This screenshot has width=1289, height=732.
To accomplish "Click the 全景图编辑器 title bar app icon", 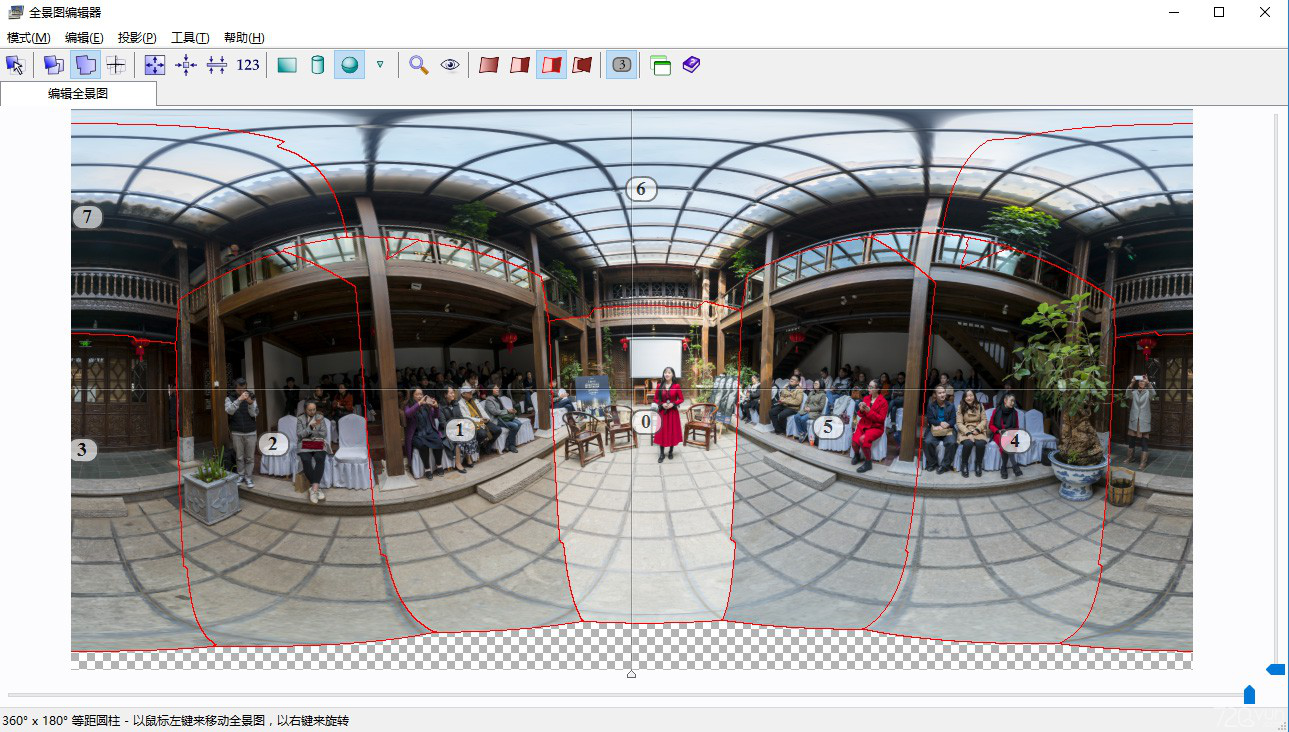I will 15,13.
